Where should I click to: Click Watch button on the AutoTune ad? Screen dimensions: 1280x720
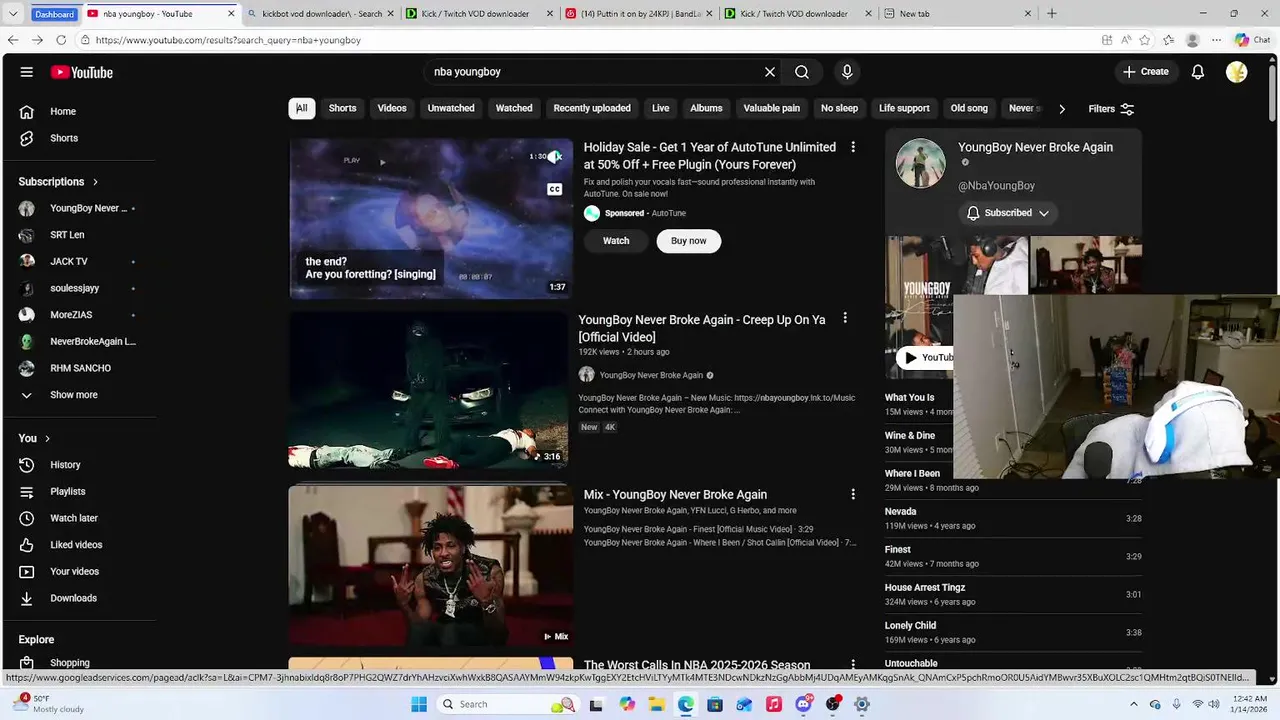pyautogui.click(x=616, y=241)
